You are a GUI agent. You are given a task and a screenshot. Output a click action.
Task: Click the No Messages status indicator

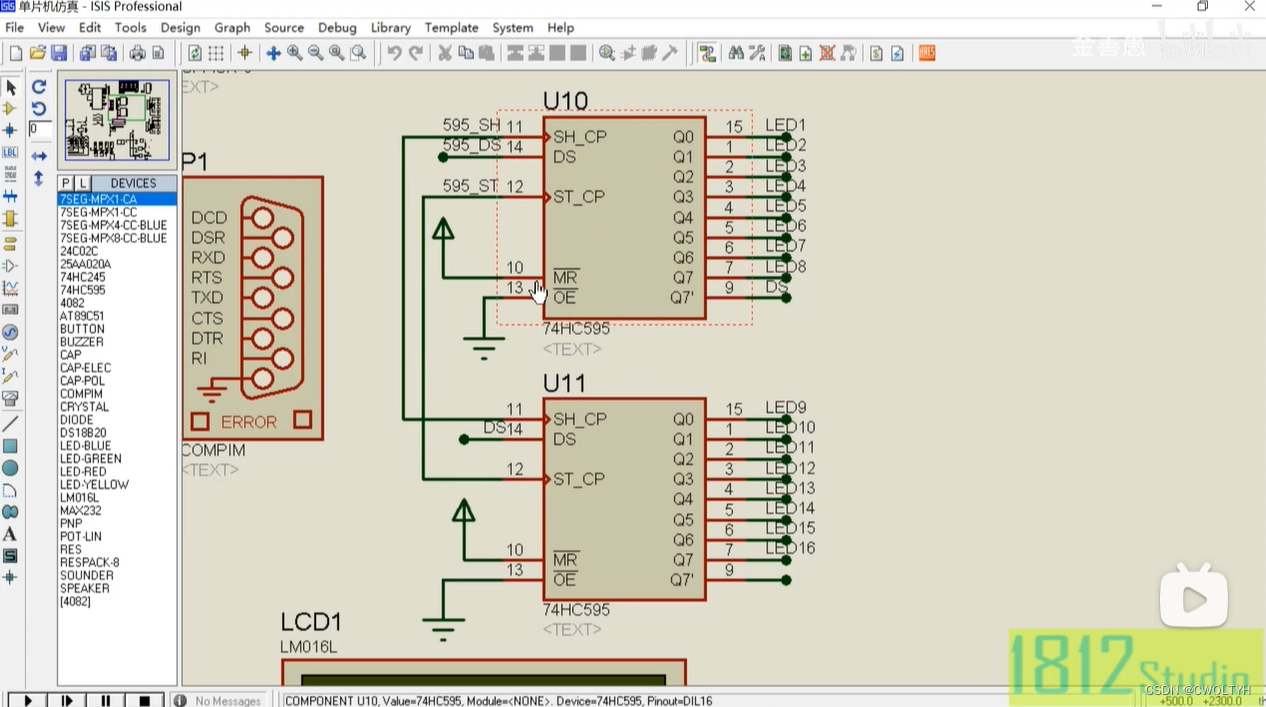219,700
